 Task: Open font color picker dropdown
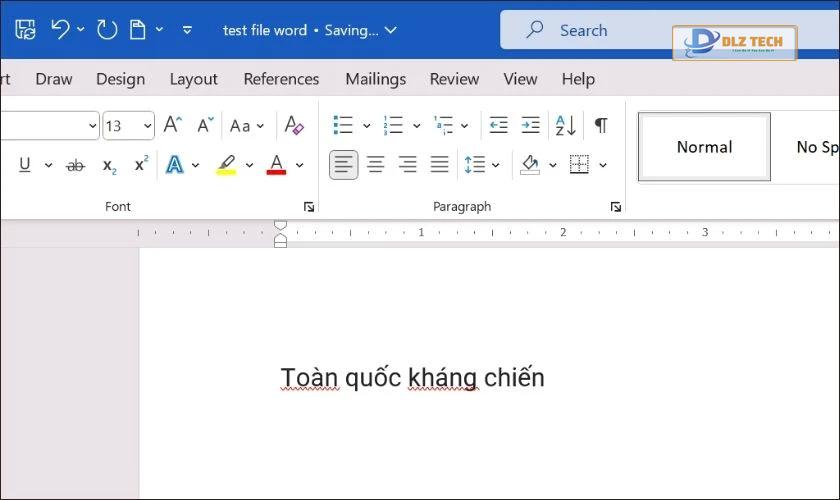click(x=299, y=165)
